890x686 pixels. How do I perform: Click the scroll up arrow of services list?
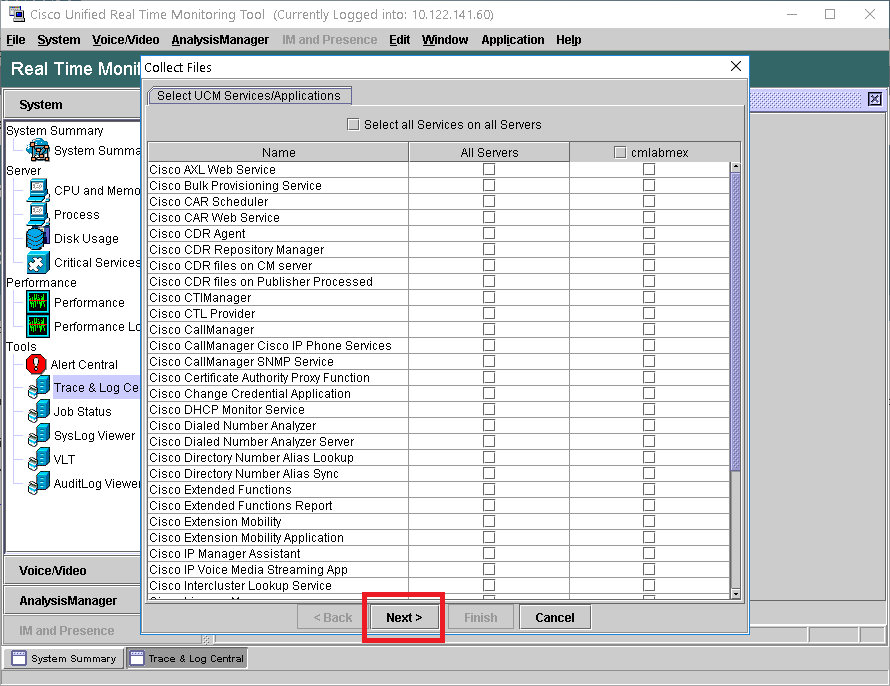(736, 167)
